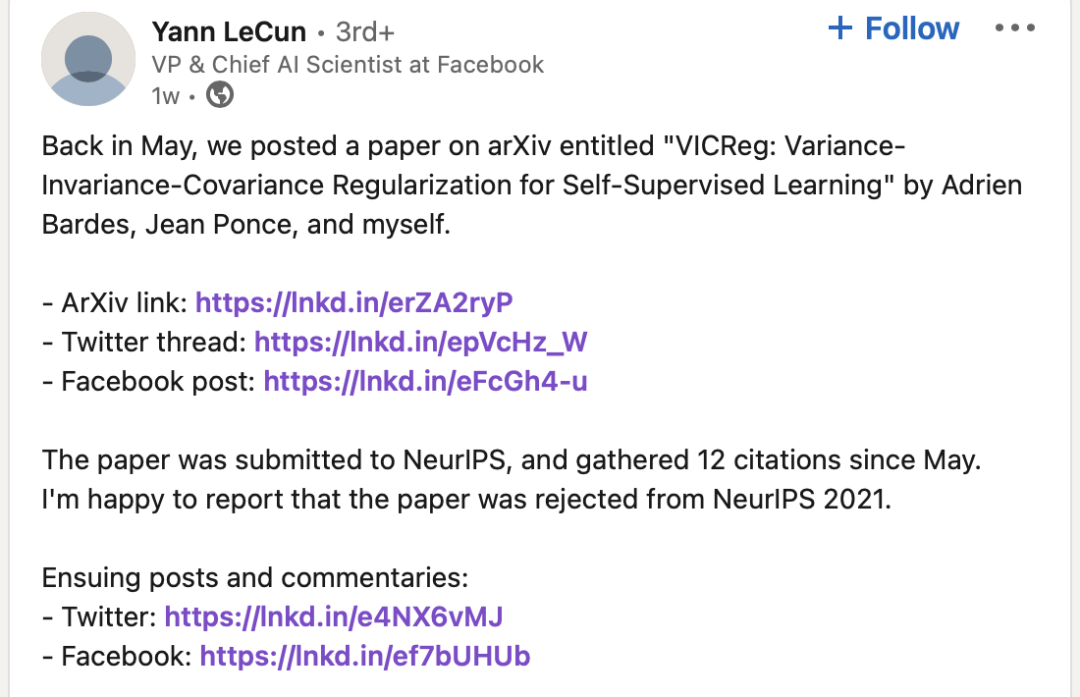Click the "- Twitter thread:" label text
Viewport: 1080px width, 697px height.
[x=144, y=342]
